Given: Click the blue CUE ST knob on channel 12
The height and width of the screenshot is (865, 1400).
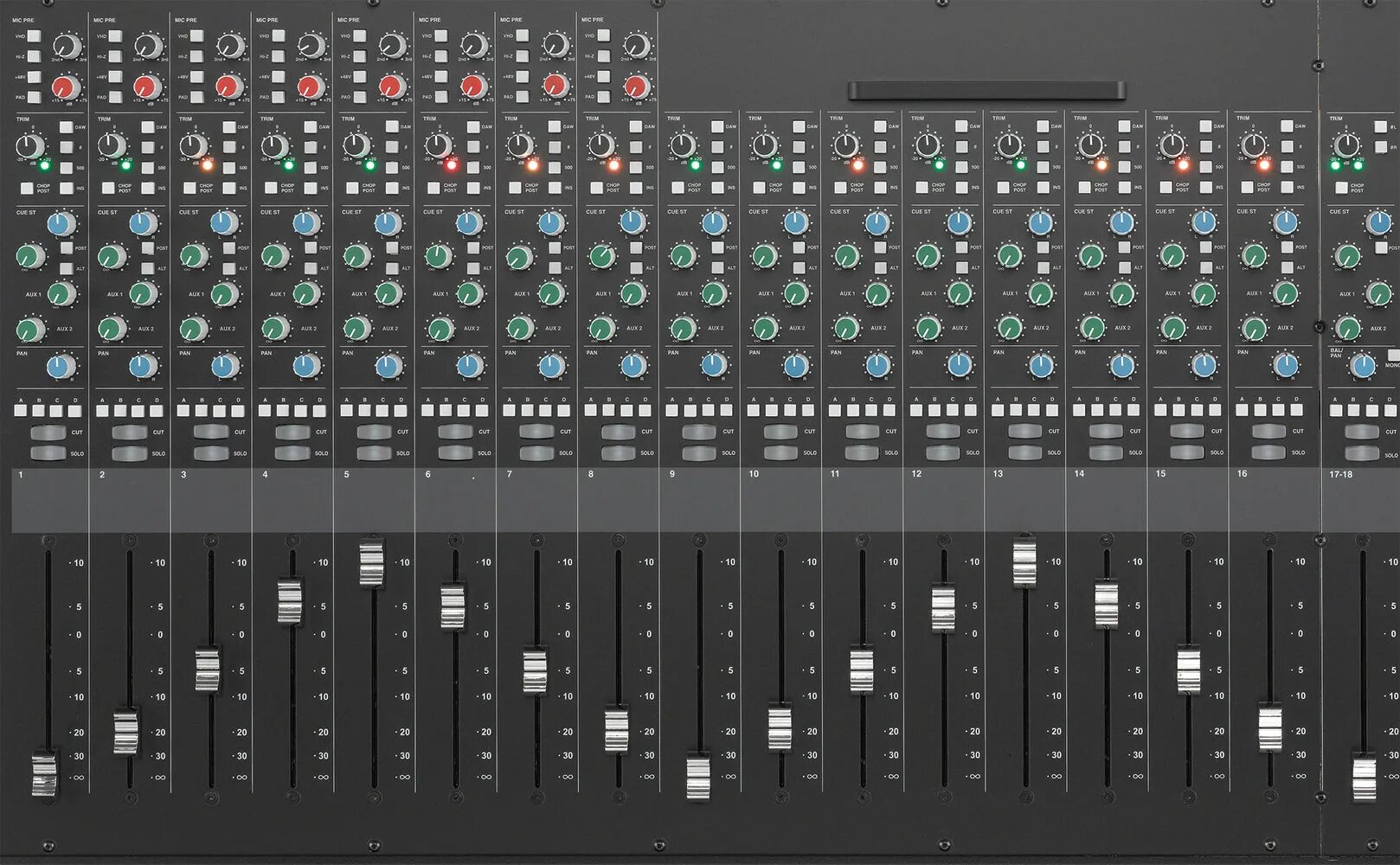Looking at the screenshot, I should tap(959, 223).
